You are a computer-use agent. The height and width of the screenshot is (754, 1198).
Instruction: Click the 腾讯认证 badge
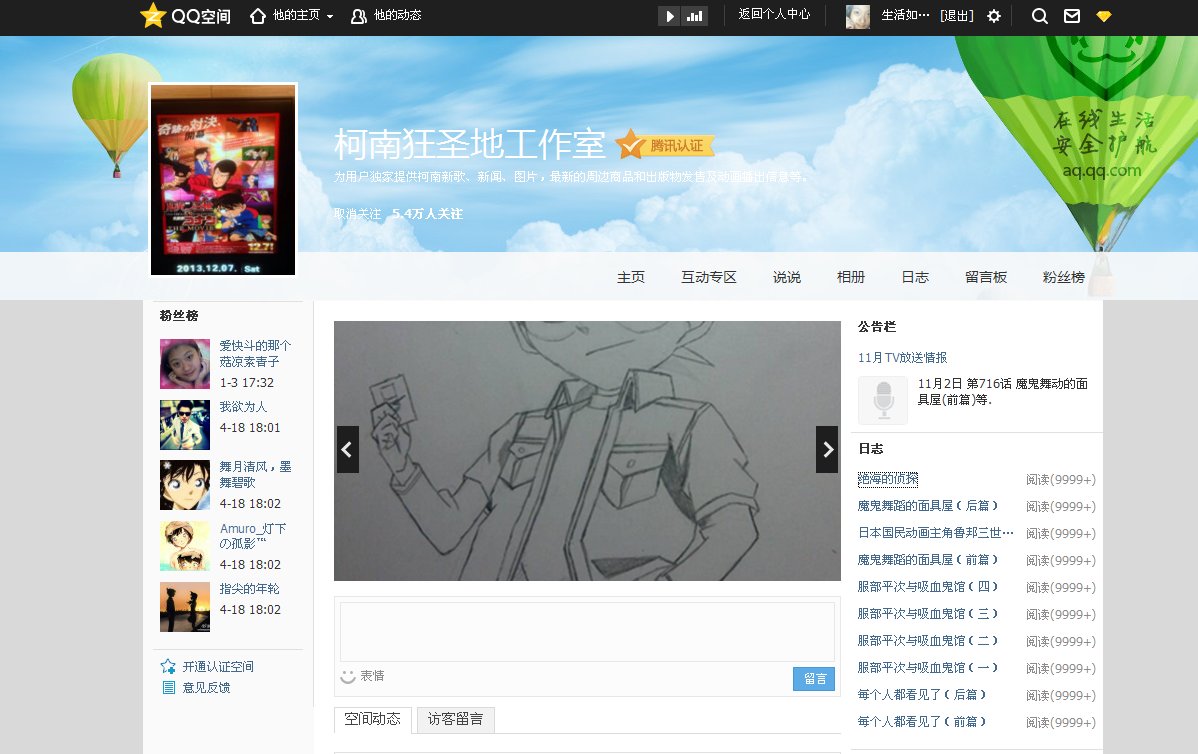(x=665, y=144)
